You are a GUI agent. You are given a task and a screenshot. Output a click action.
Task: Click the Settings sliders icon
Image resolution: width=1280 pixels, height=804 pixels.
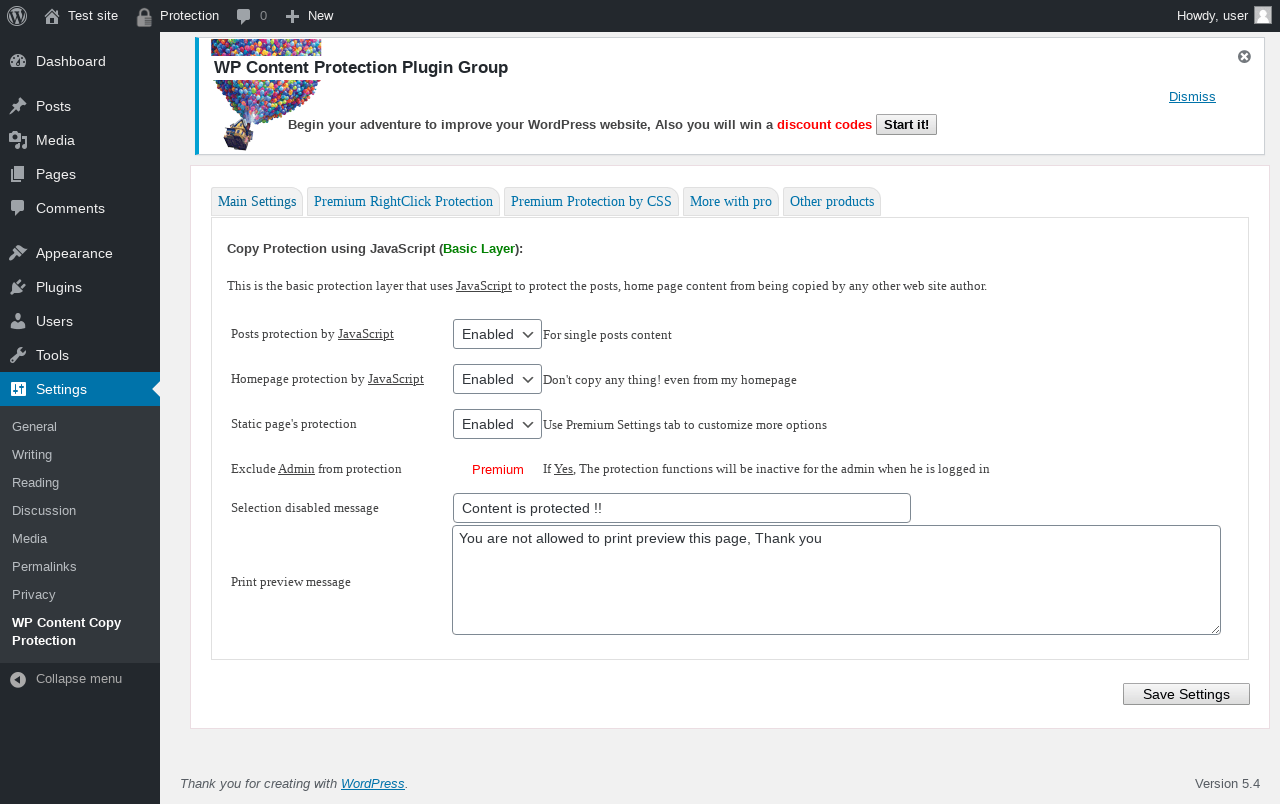(18, 389)
